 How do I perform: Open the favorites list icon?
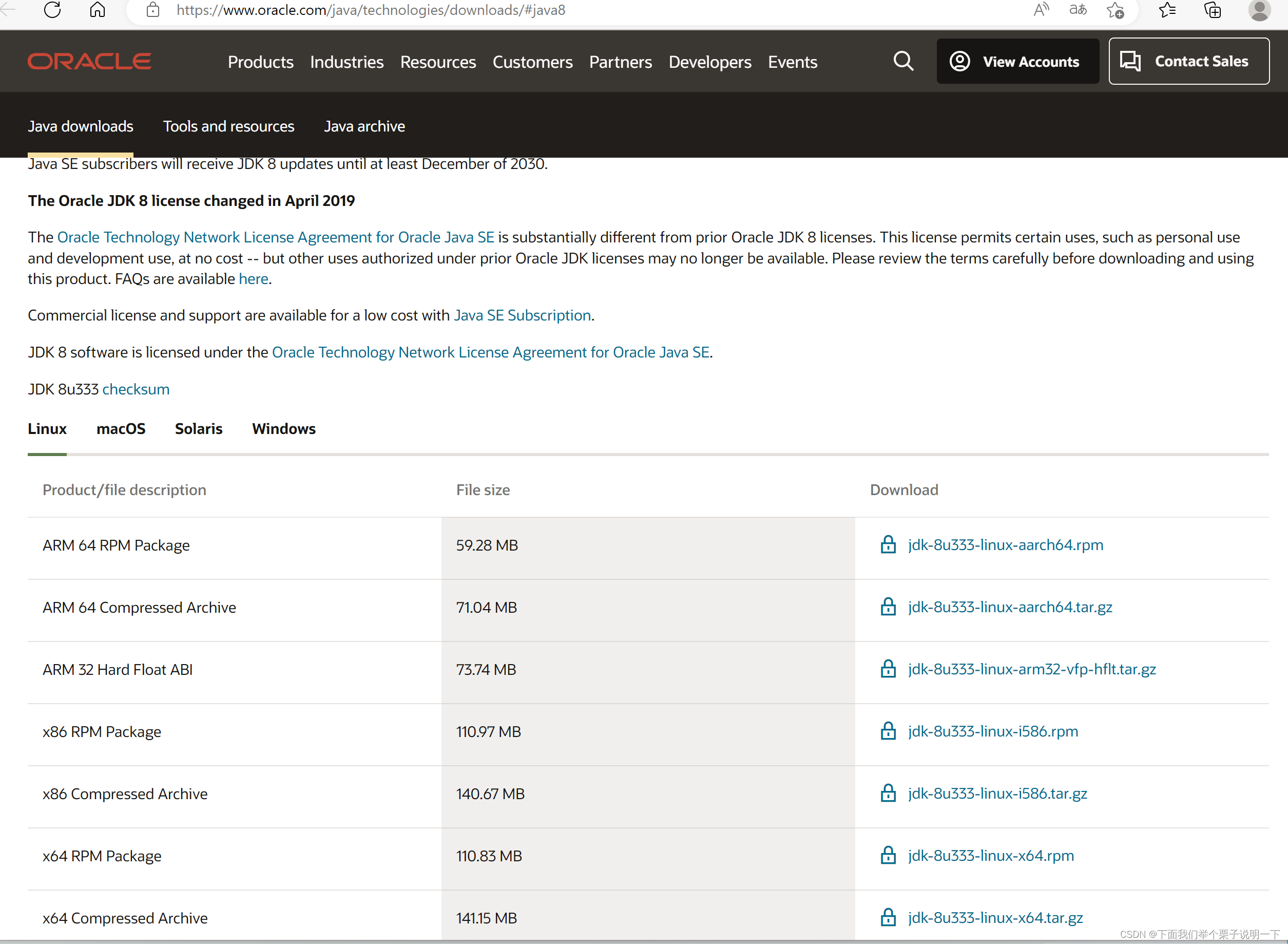tap(1167, 10)
